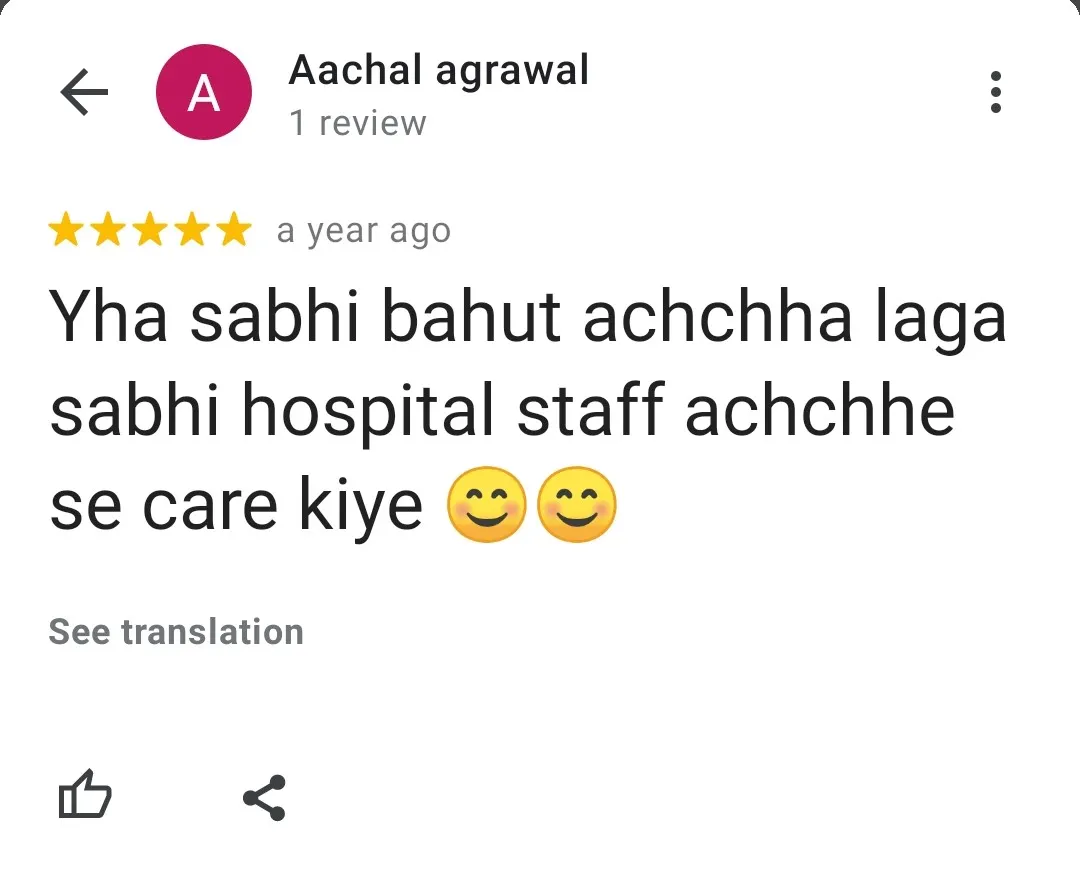Click the word 'hospital' in review
1080x879 pixels.
coord(368,413)
